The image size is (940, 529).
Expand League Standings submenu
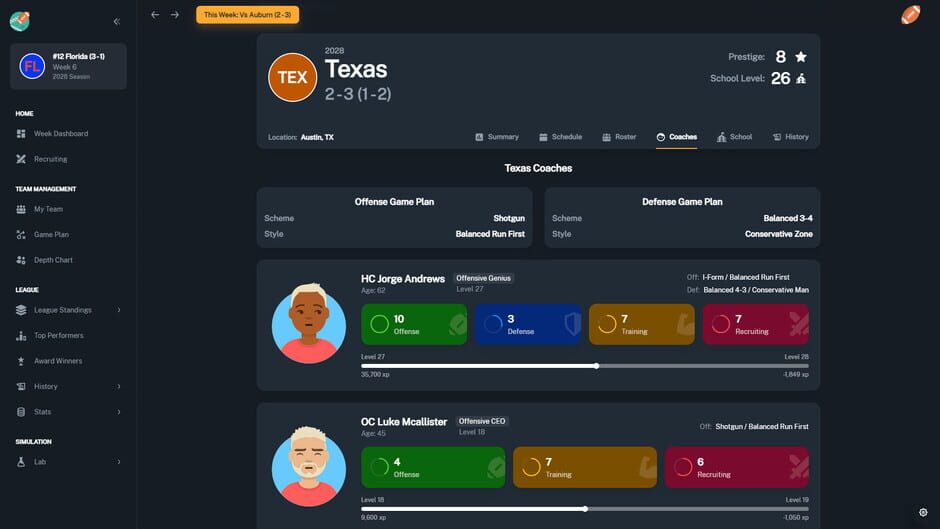pyautogui.click(x=118, y=310)
